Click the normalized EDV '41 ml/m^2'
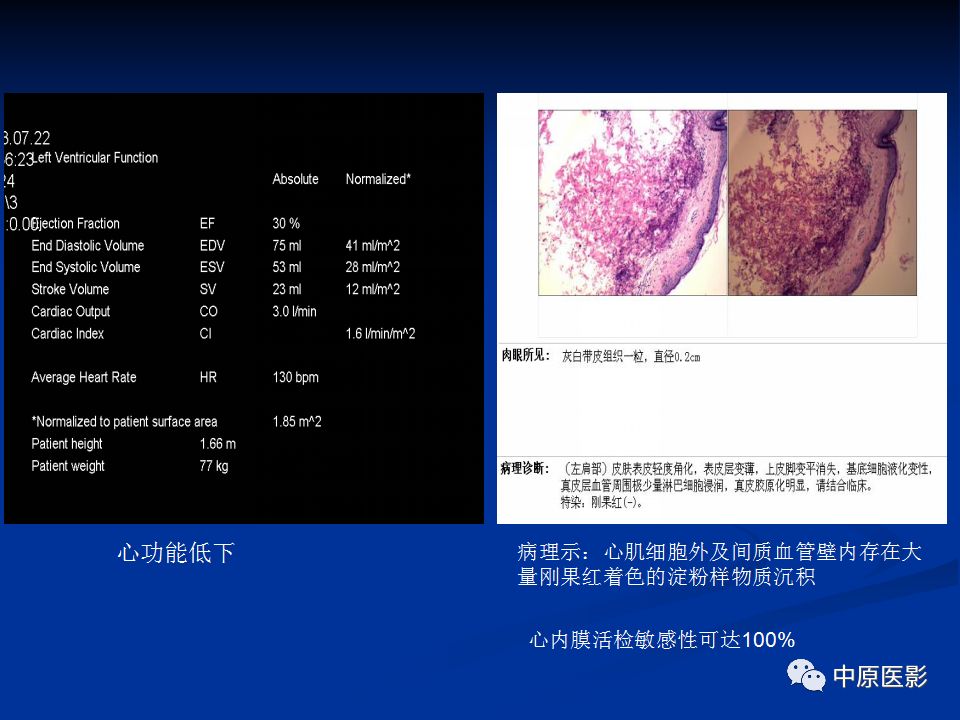The width and height of the screenshot is (960, 720). click(x=372, y=246)
